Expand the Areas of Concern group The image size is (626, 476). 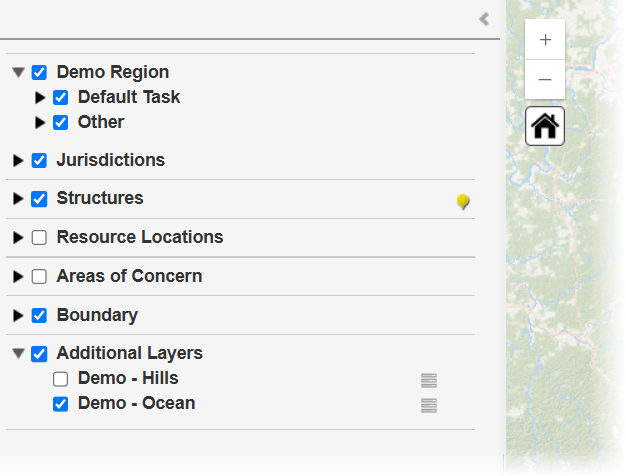18,276
